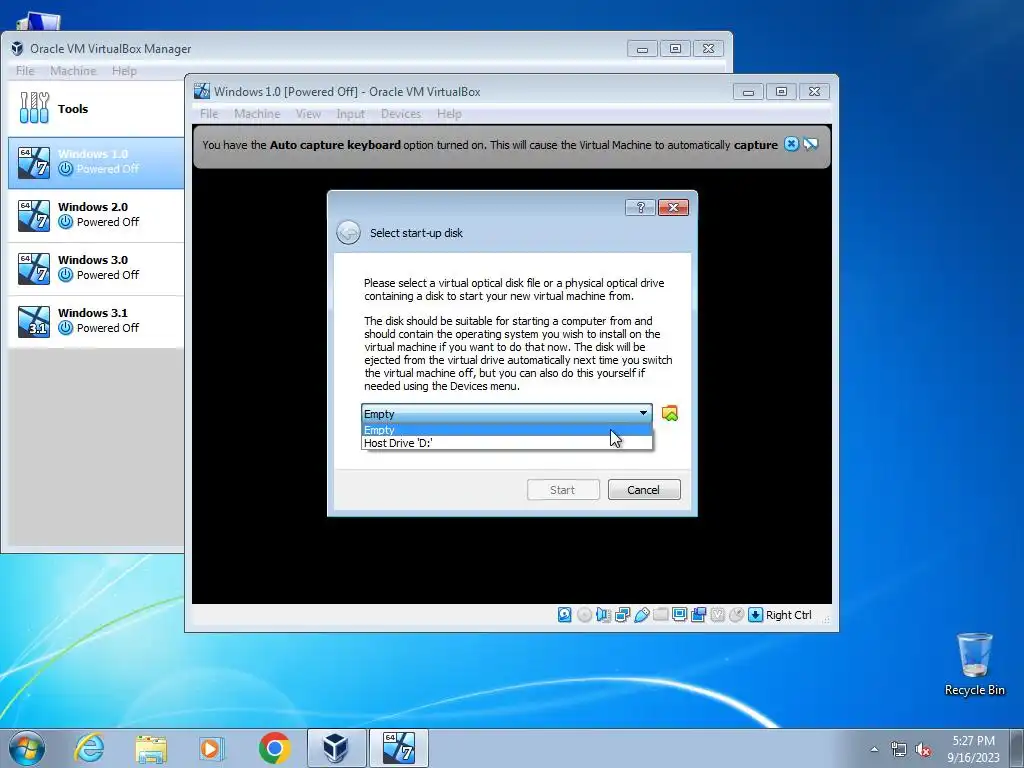This screenshot has width=1024, height=768.
Task: Click the audio status icon
Action: click(603, 615)
